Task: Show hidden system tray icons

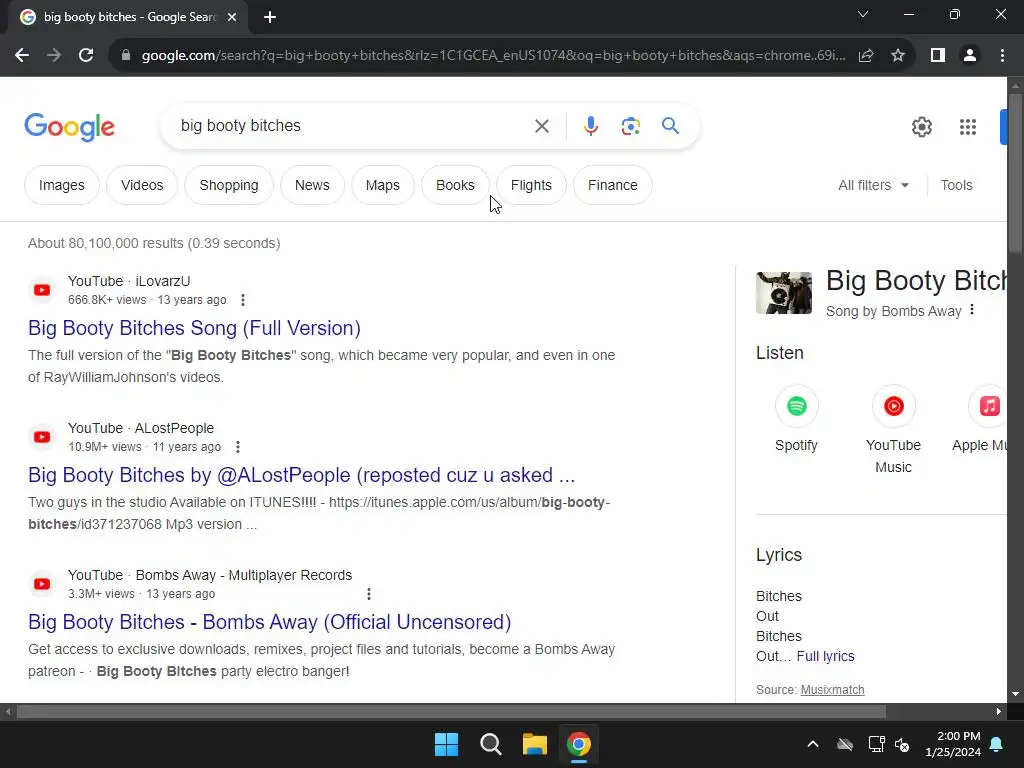Action: click(813, 744)
